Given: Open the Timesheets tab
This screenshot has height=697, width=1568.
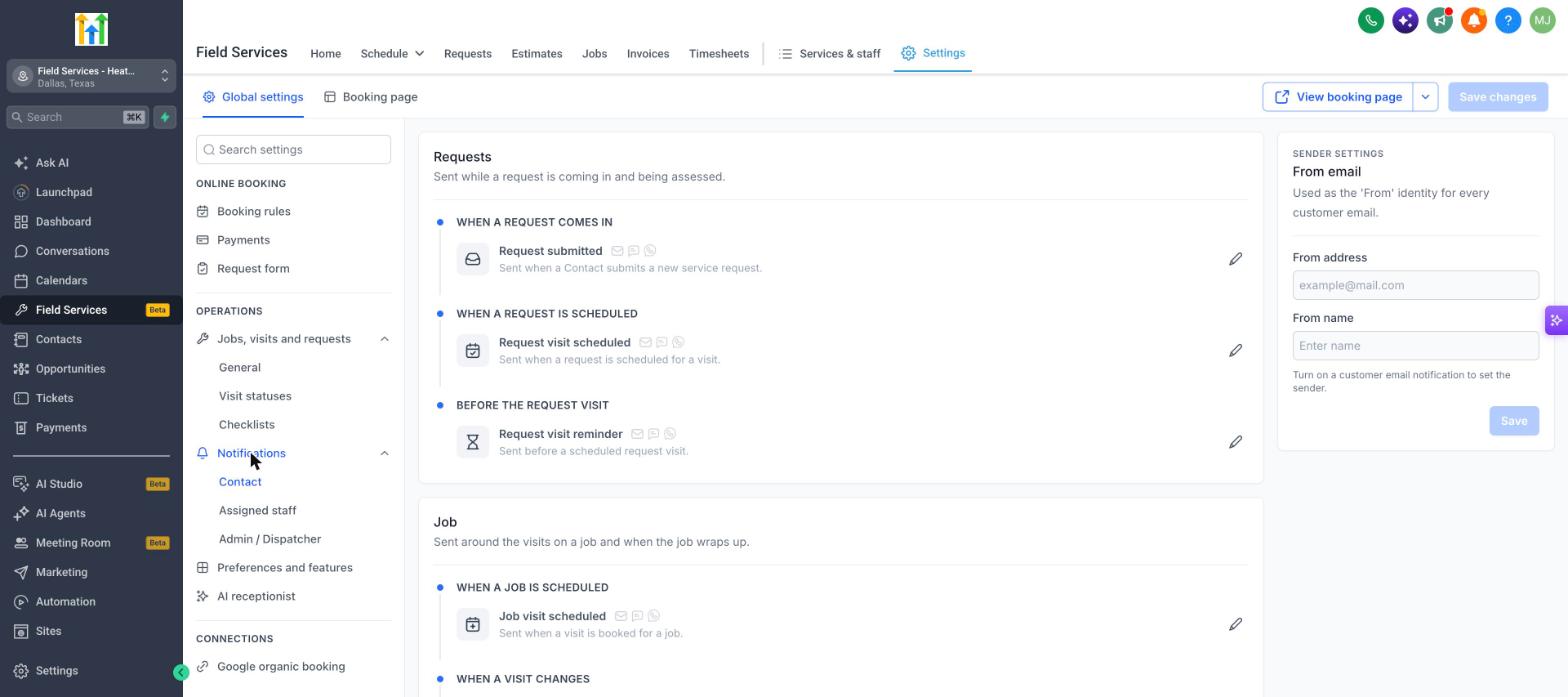Looking at the screenshot, I should (719, 53).
